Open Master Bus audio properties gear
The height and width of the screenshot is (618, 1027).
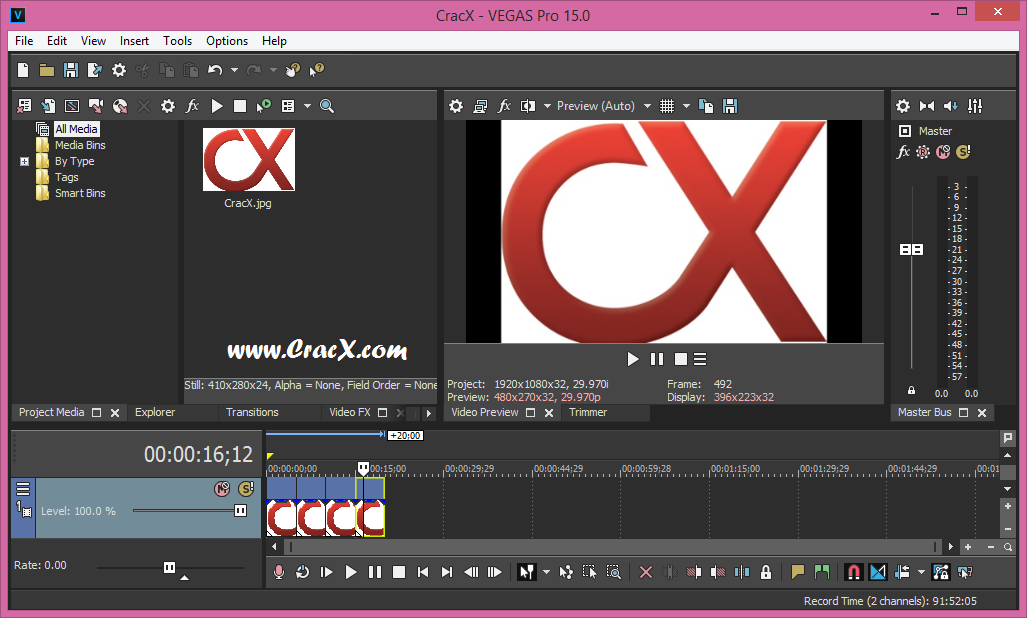tap(903, 106)
